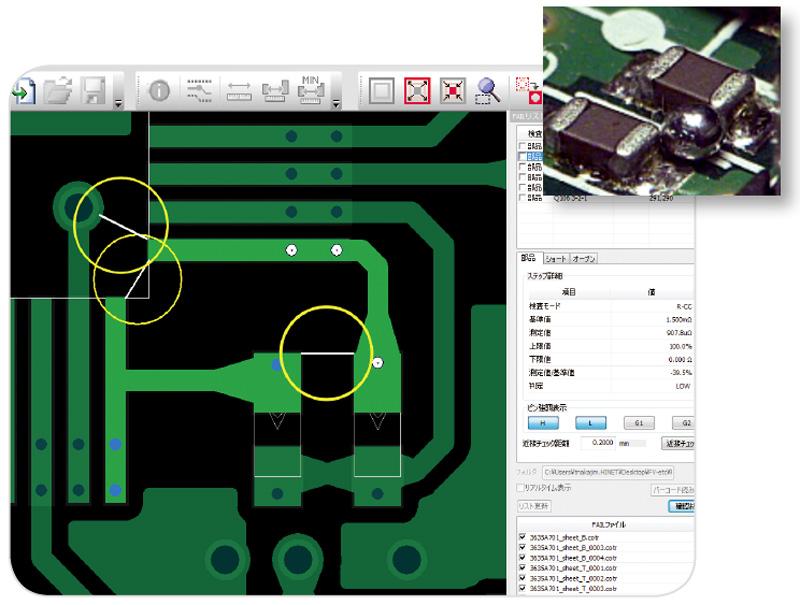The width and height of the screenshot is (800, 605).
Task: Activate the red fit-to-window zoom icon
Action: (x=416, y=91)
